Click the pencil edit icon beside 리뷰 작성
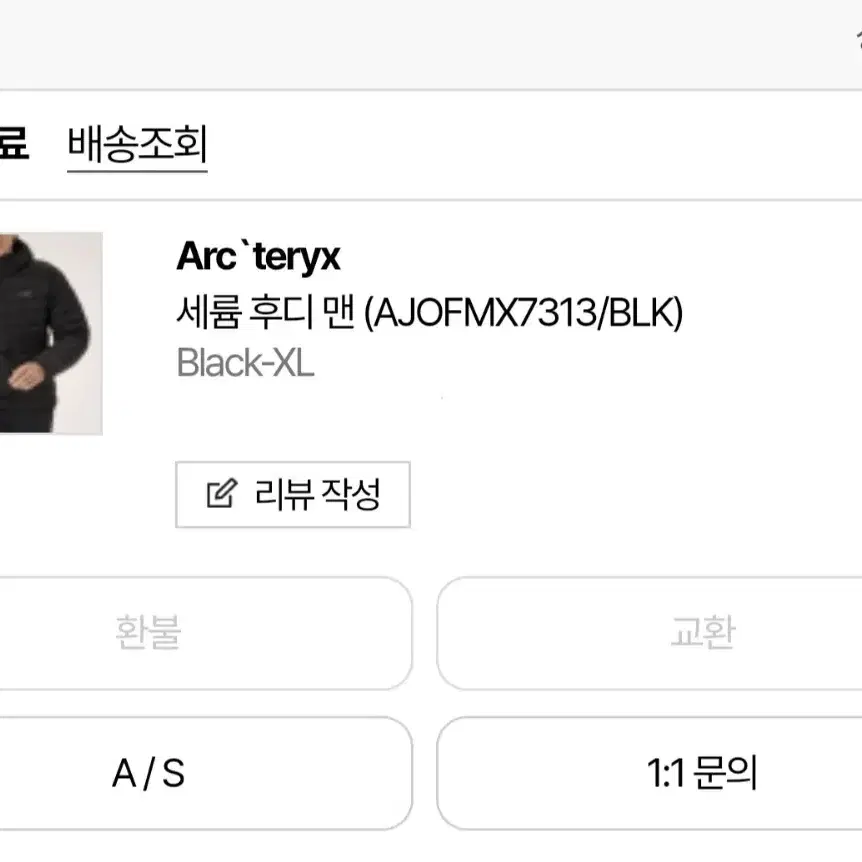The image size is (862, 862). click(x=222, y=493)
